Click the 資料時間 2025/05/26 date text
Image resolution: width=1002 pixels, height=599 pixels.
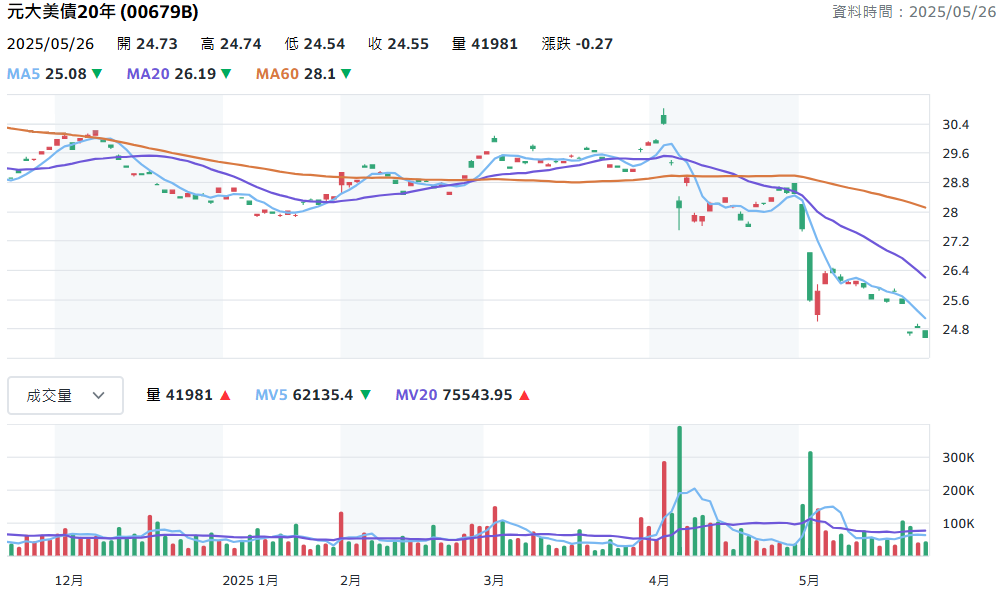pyautogui.click(x=914, y=12)
